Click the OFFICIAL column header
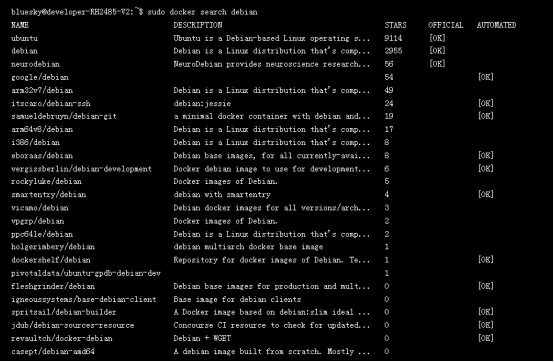The image size is (554, 362). pyautogui.click(x=446, y=25)
